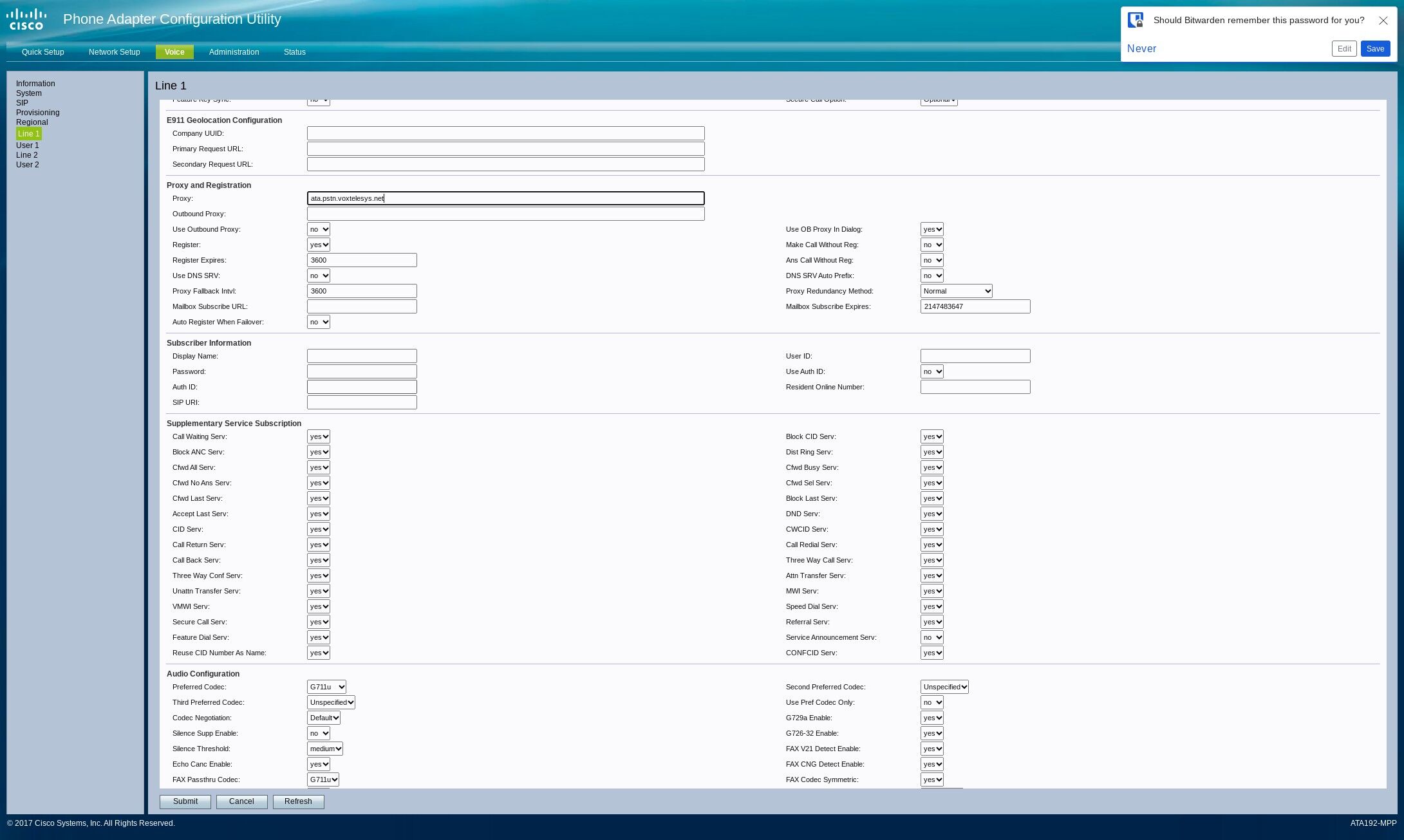Open Ans Call Without Reg dropdown
The width and height of the screenshot is (1404, 840).
[932, 260]
